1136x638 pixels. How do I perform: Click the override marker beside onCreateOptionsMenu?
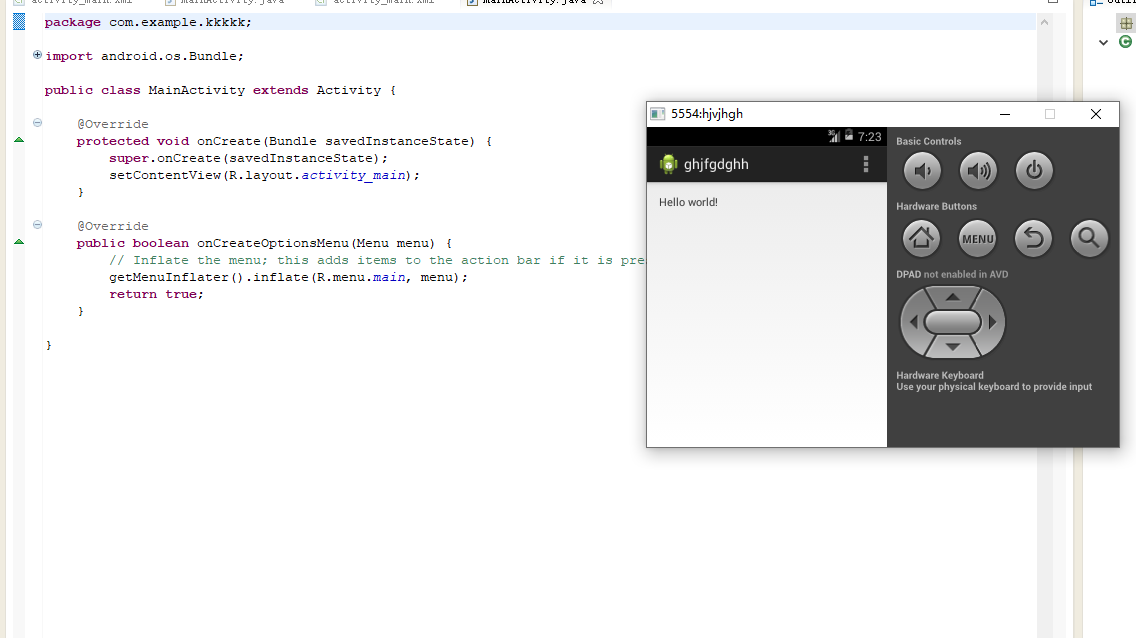(19, 242)
